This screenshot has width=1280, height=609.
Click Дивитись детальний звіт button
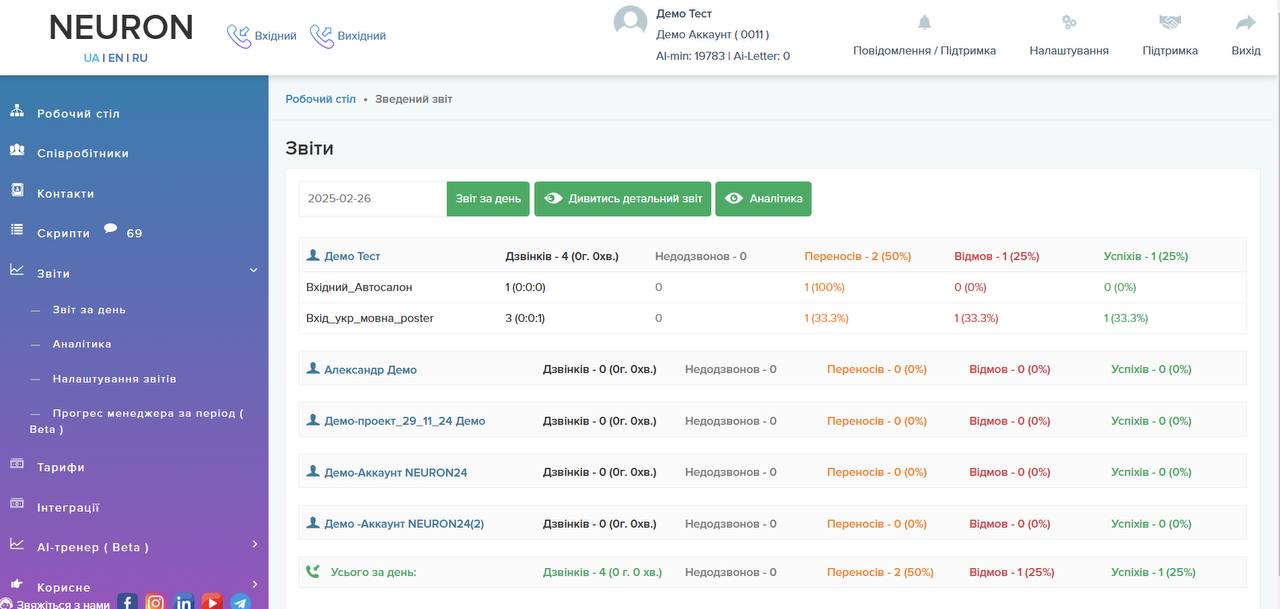point(622,199)
